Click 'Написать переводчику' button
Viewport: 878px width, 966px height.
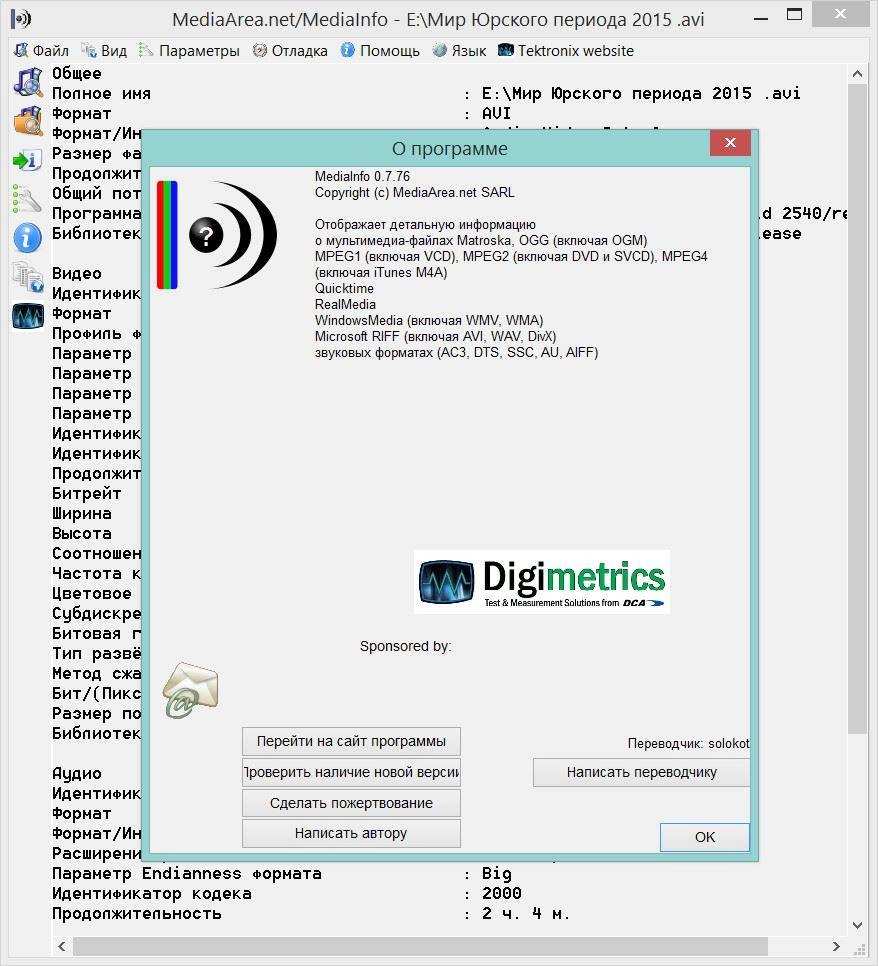[641, 772]
